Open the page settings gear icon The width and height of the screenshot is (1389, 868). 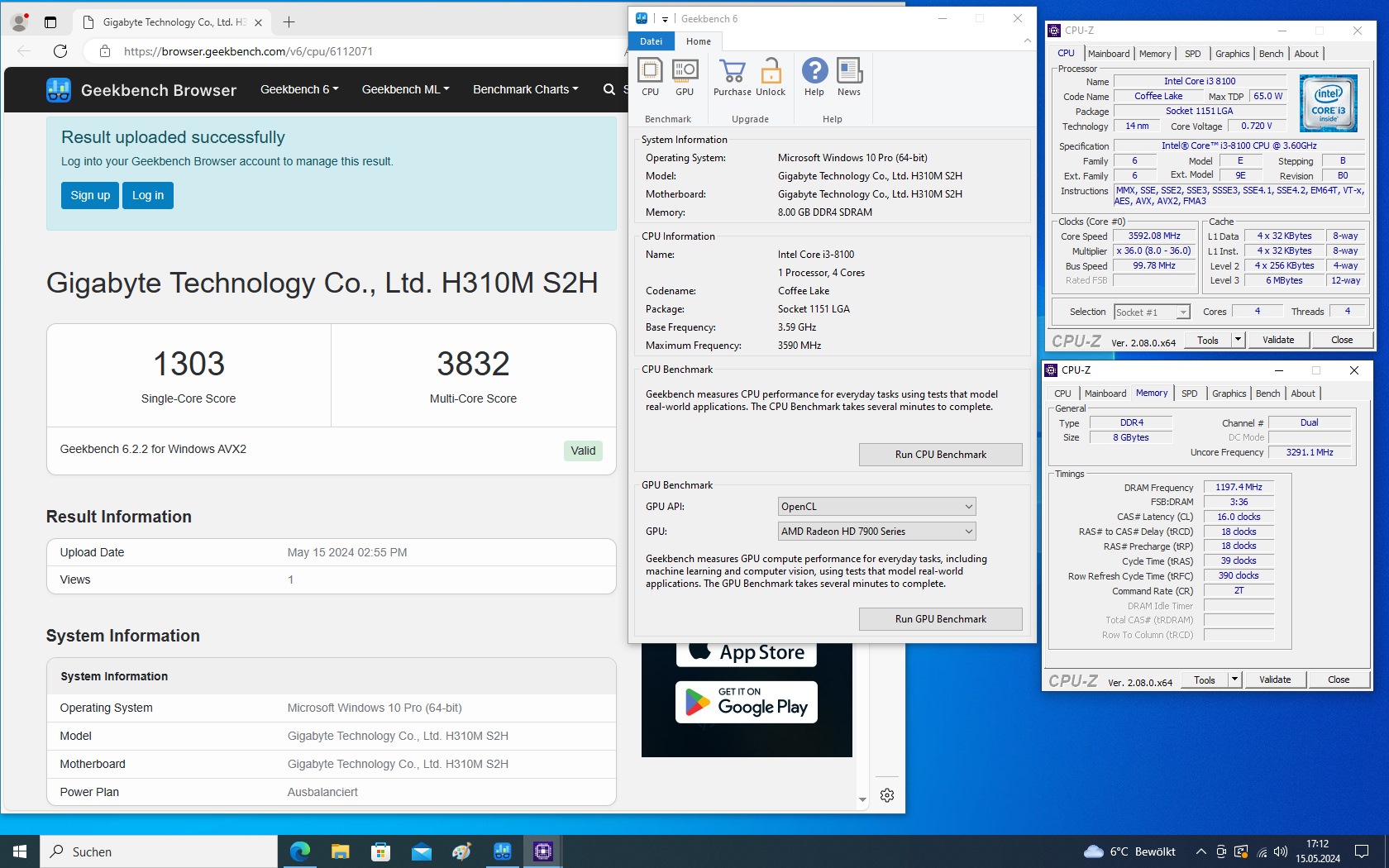click(x=887, y=795)
